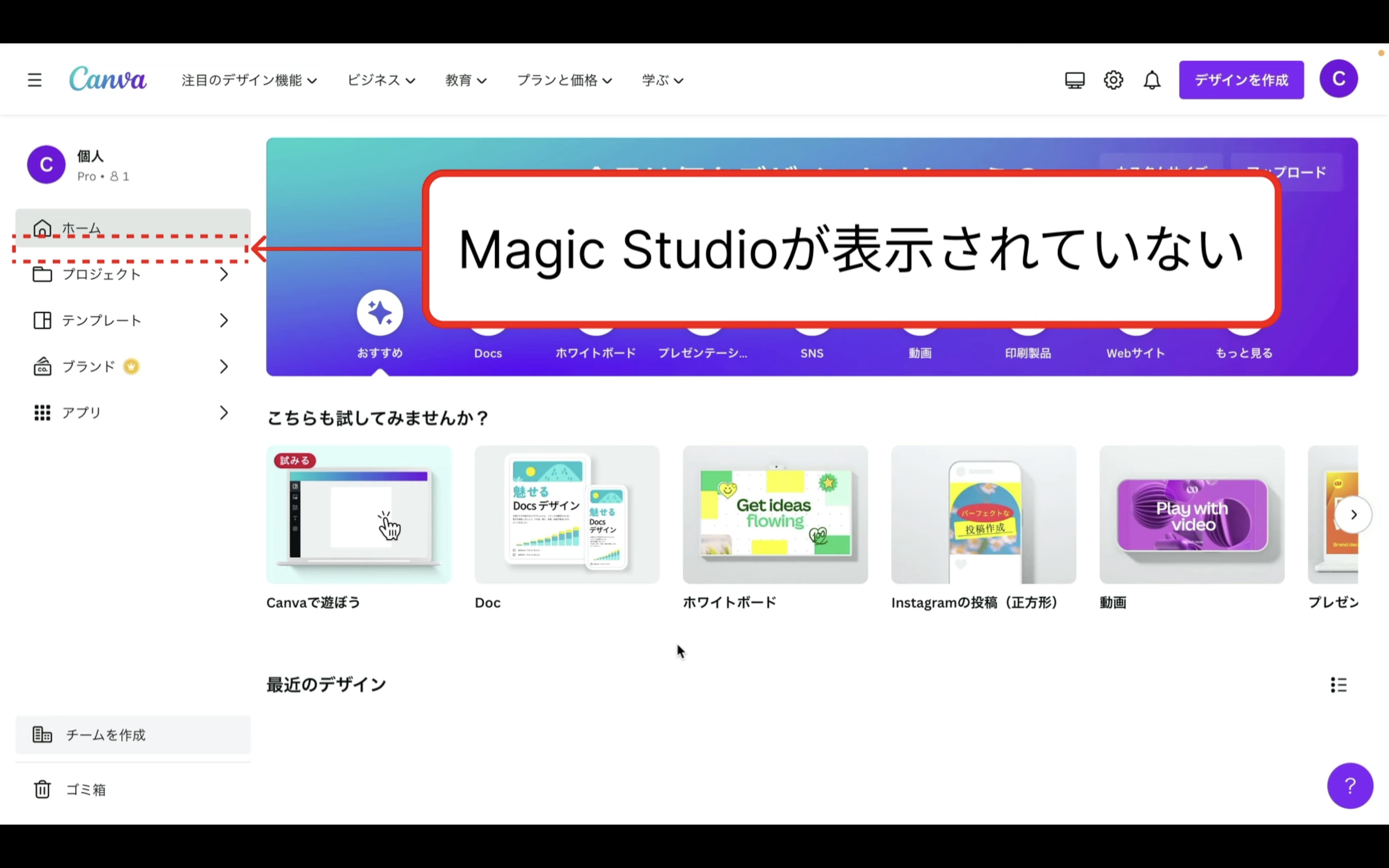Image resolution: width=1389 pixels, height=868 pixels.
Task: Expand the 学ぶ dropdown
Action: tap(662, 81)
